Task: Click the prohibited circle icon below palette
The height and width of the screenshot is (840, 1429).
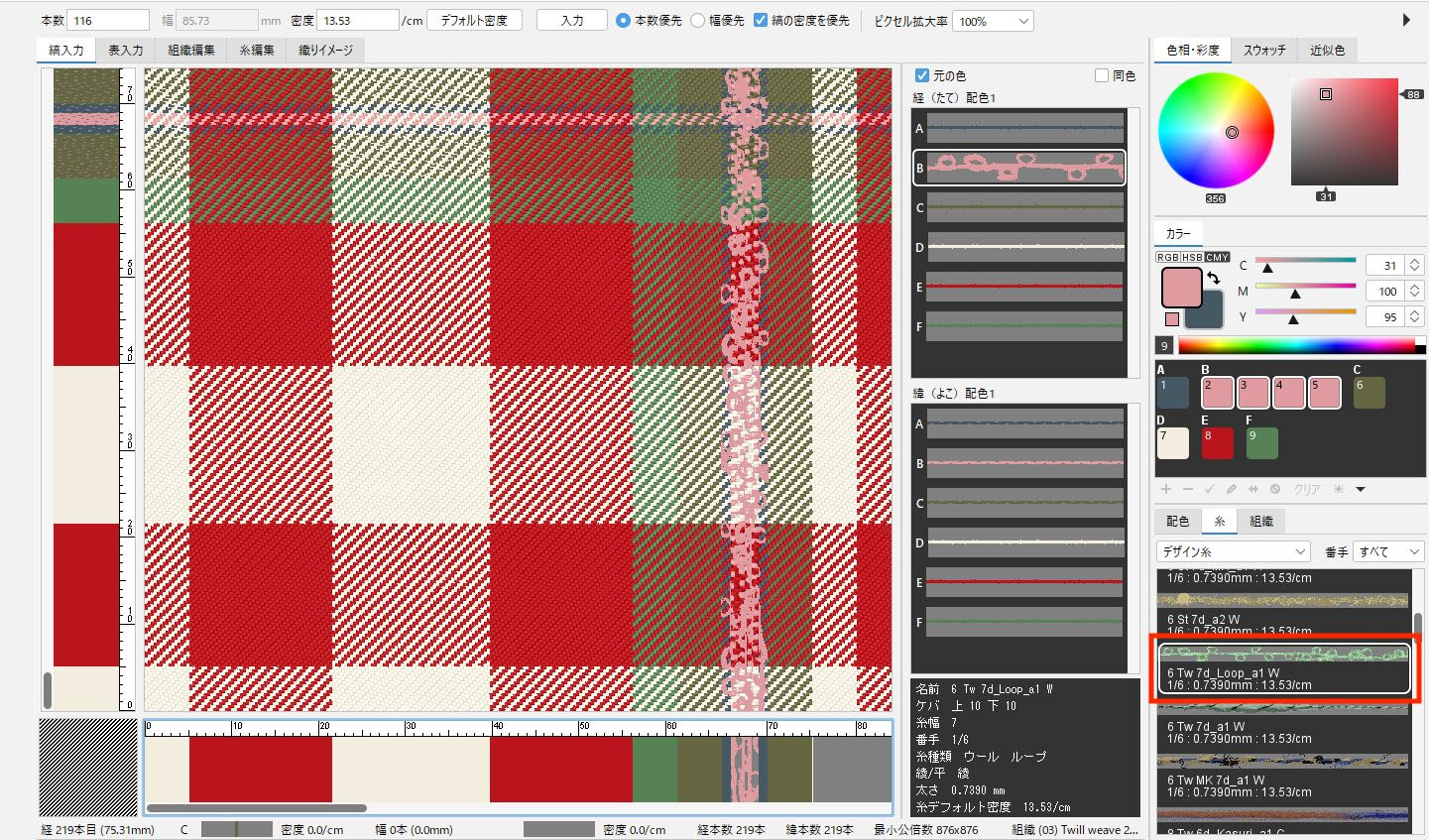Action: click(1275, 489)
